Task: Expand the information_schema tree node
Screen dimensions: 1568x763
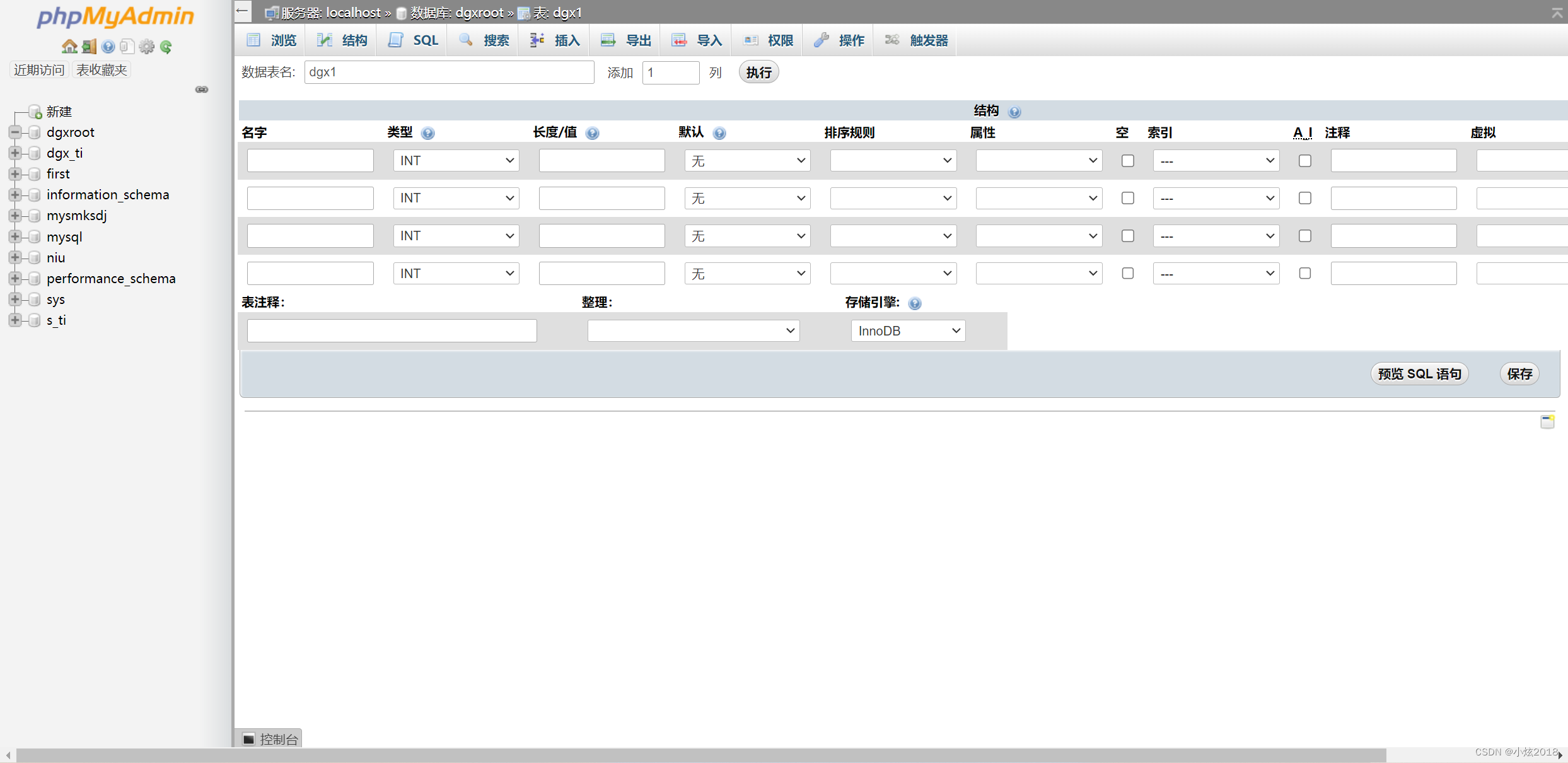Action: (x=15, y=195)
